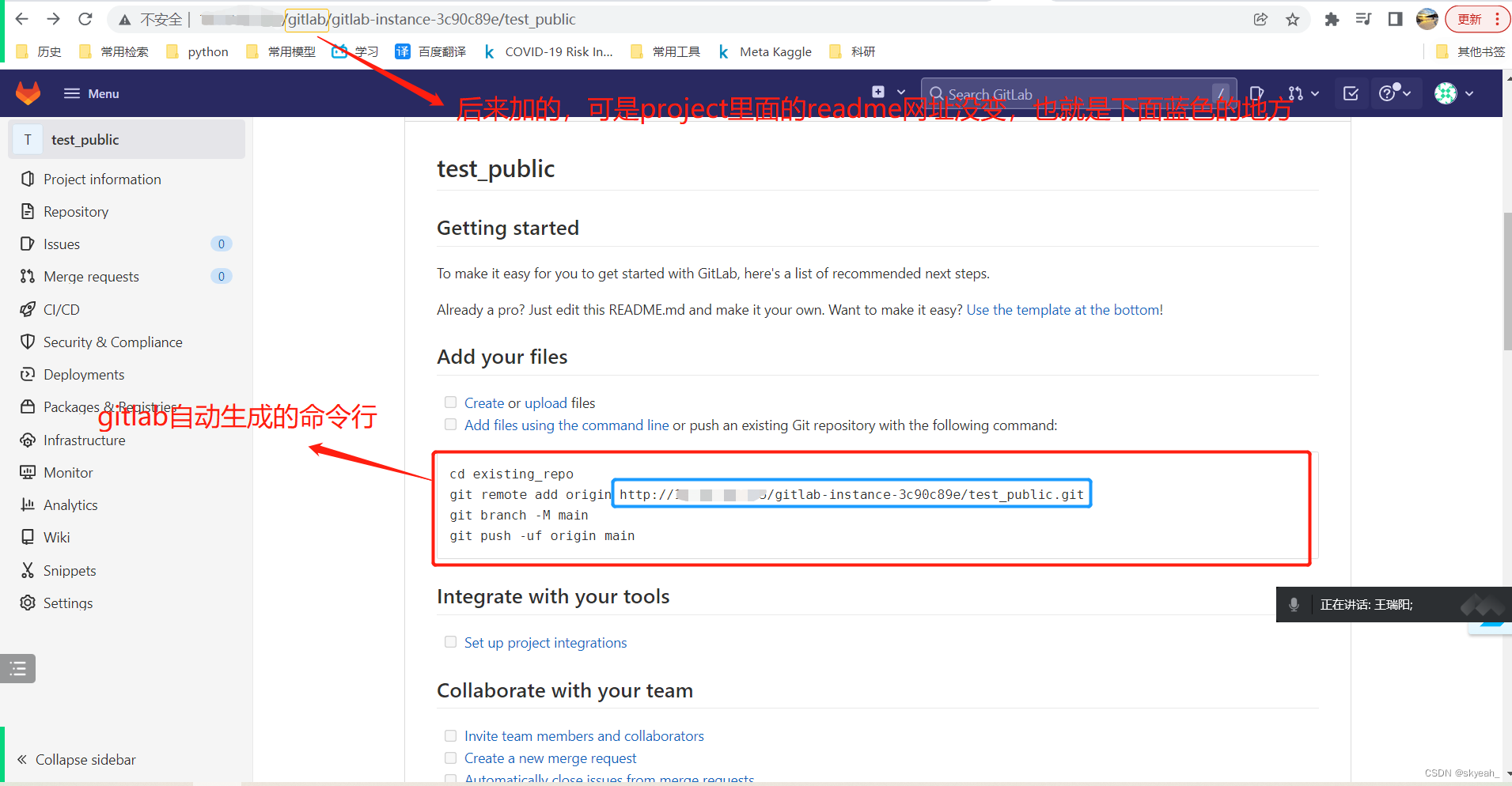This screenshot has height=786, width=1512.
Task: Open the issues icon in top navbar
Action: 1256,93
